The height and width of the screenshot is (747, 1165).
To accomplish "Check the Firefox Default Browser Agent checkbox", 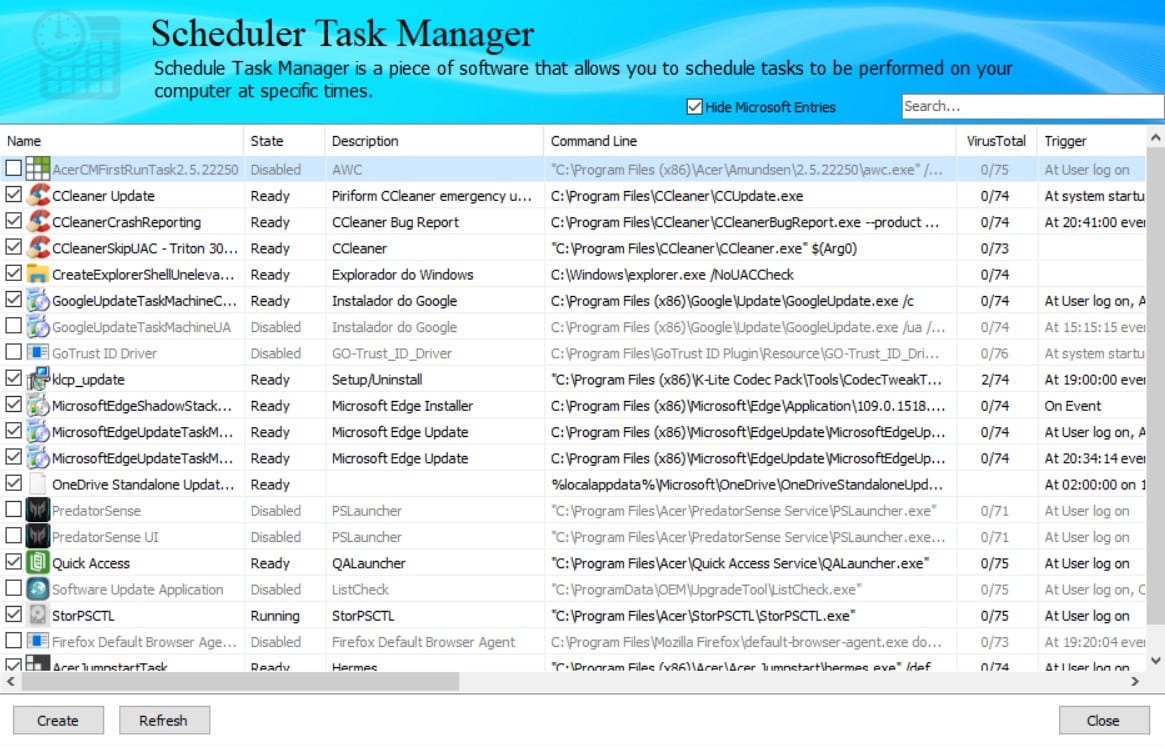I will pyautogui.click(x=13, y=640).
